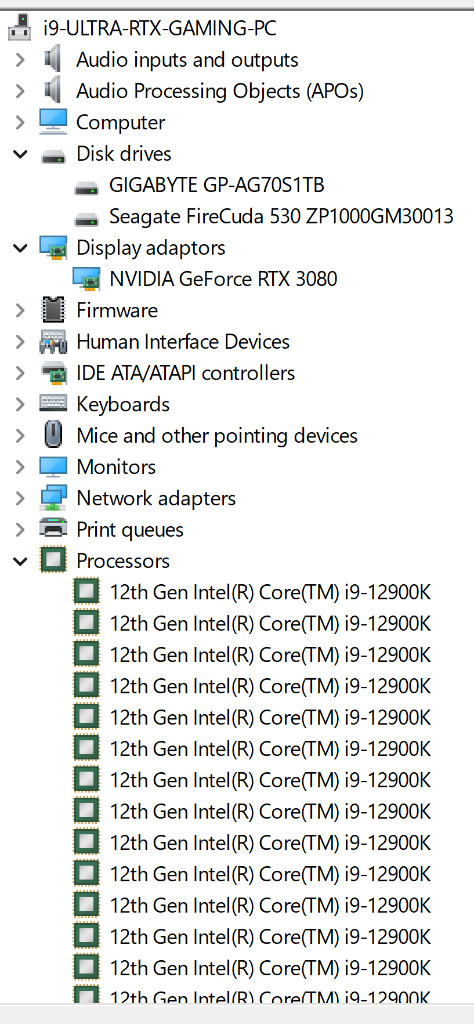Viewport: 474px width, 1024px height.
Task: Select the GIGABYTE GP-AG70S1TB drive
Action: [x=217, y=185]
